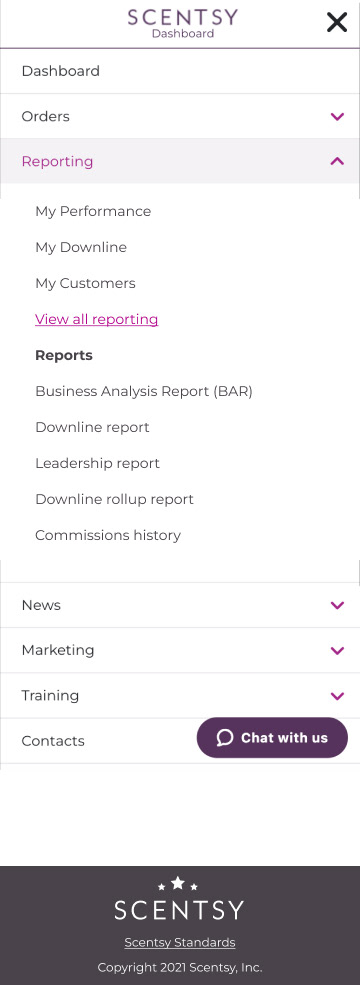Expand the News menu chevron
The height and width of the screenshot is (985, 360).
click(337, 605)
